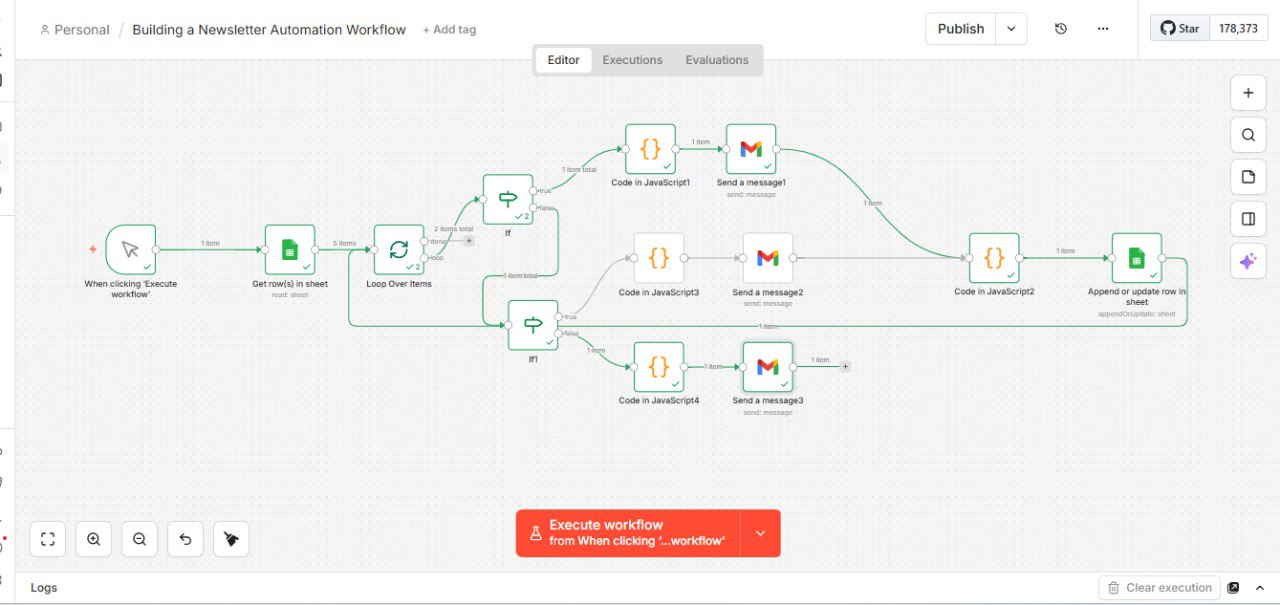The width and height of the screenshot is (1280, 605).
Task: Fit workflow to view
Action: click(47, 539)
